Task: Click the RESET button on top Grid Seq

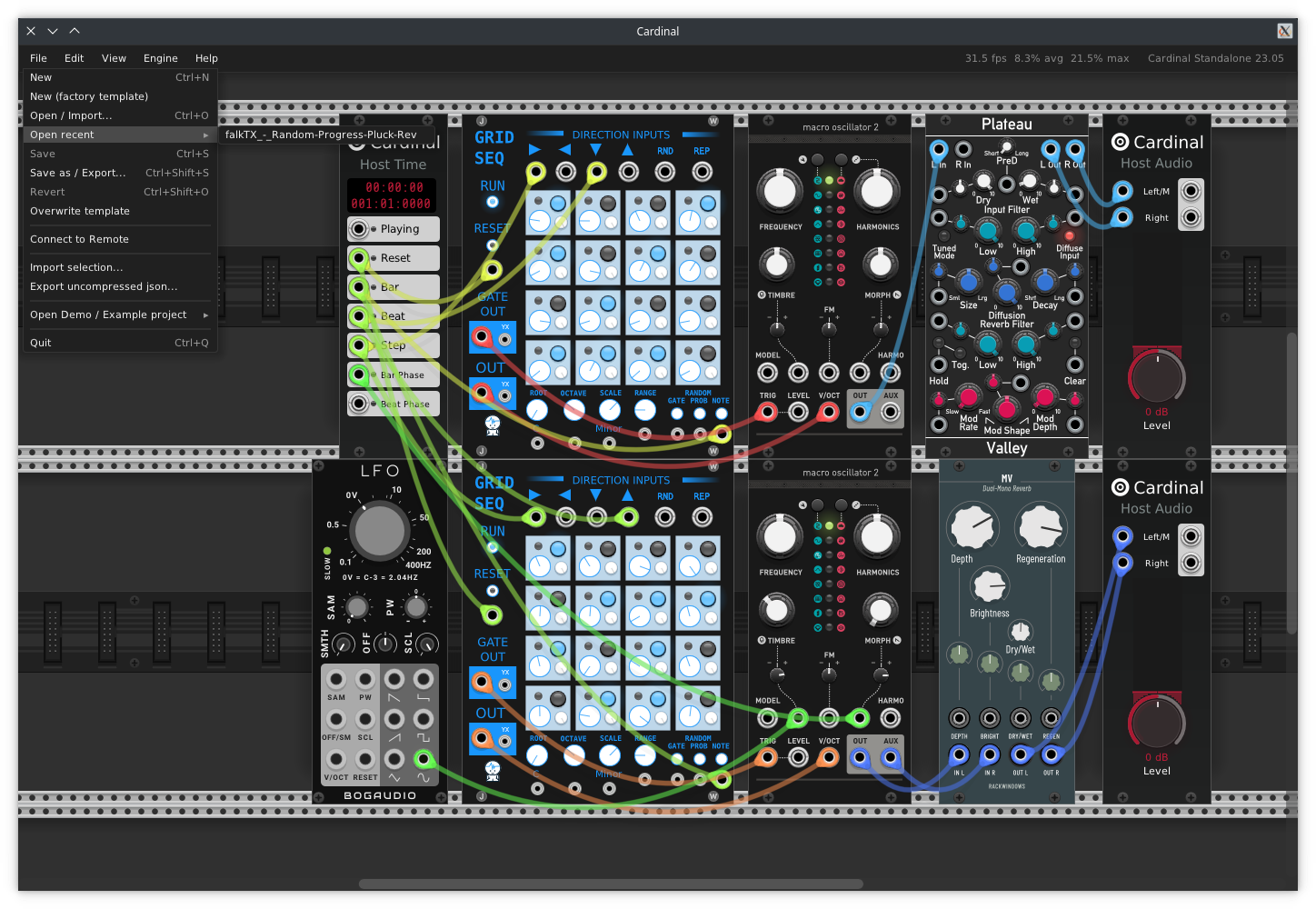Action: point(493,245)
